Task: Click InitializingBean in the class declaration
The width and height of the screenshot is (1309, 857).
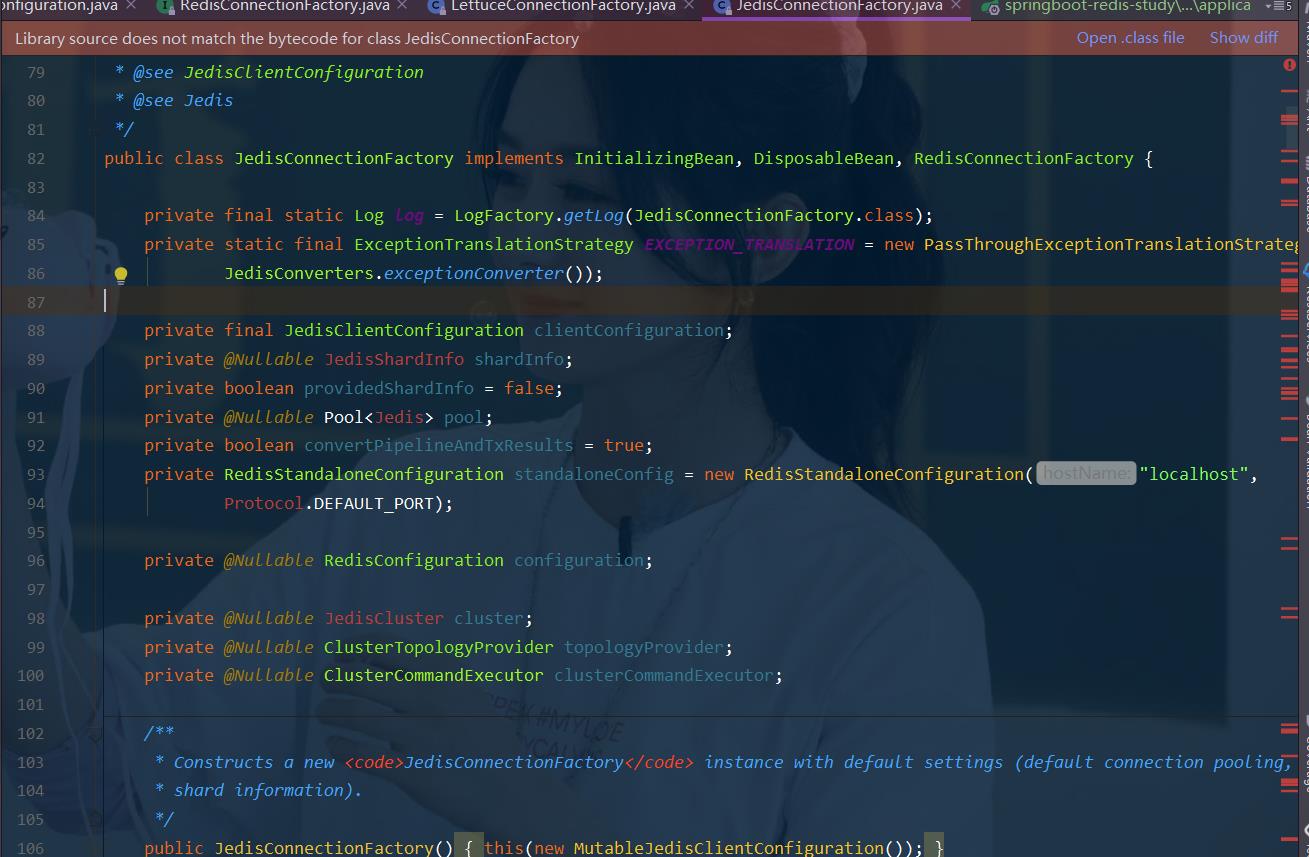Action: (654, 158)
